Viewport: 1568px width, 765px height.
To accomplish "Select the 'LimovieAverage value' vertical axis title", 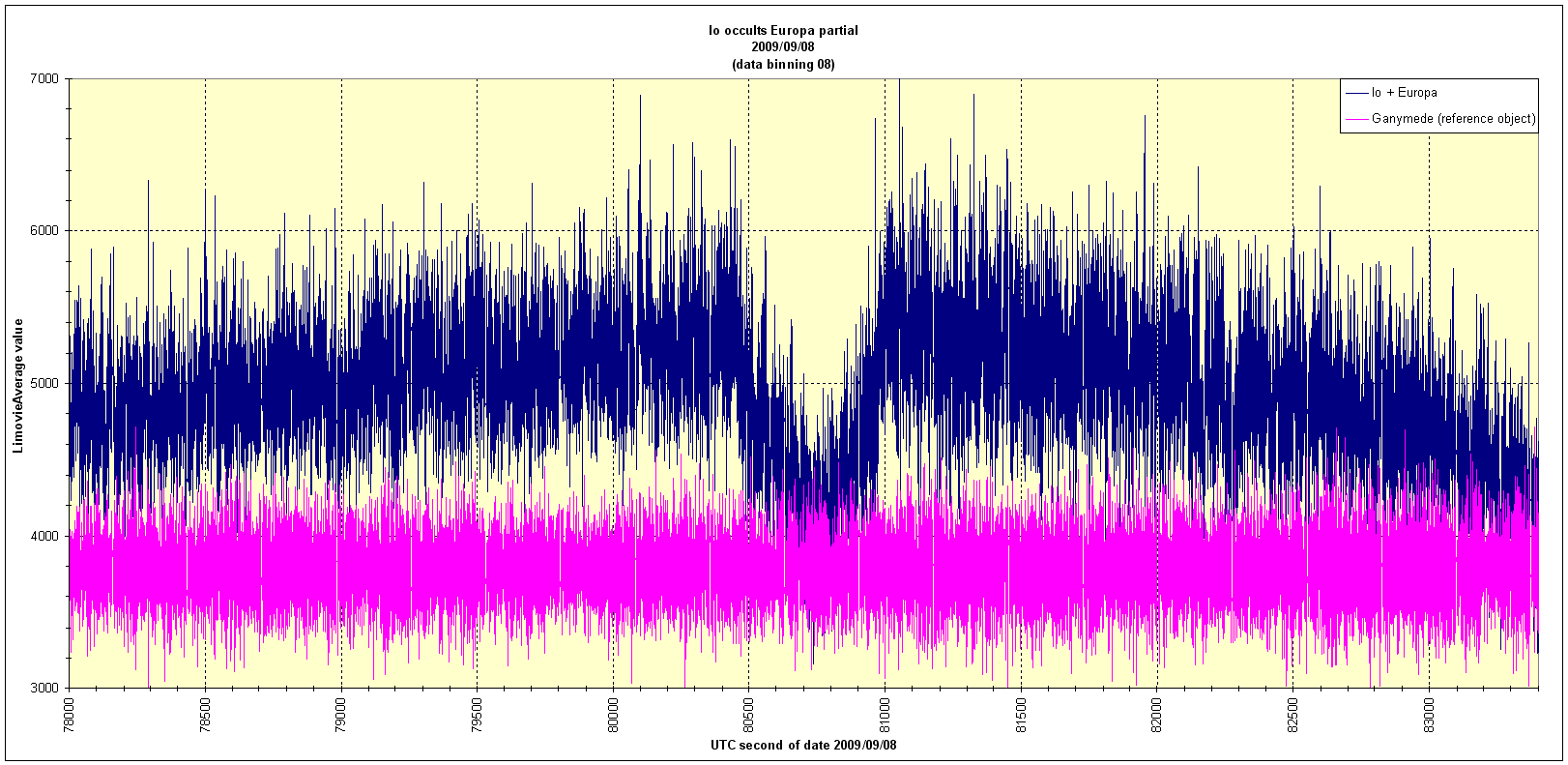I will point(18,384).
